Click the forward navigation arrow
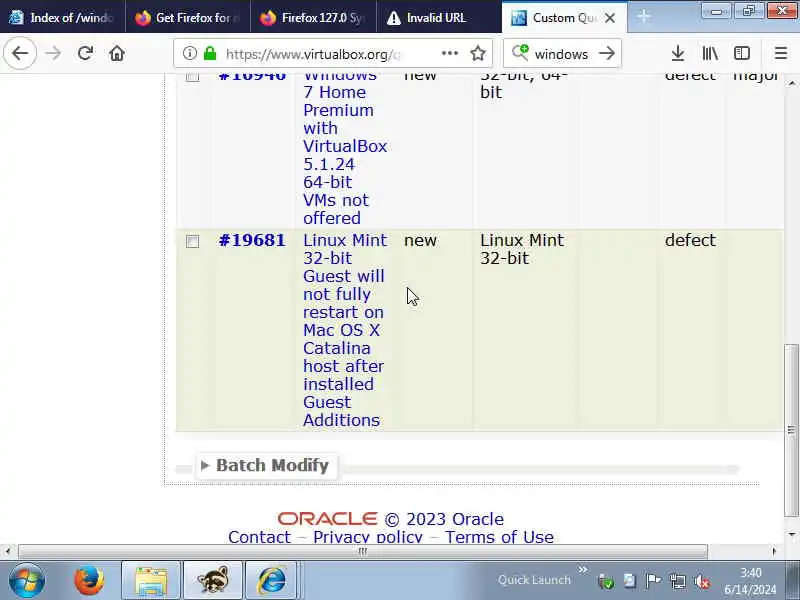This screenshot has width=800, height=600. click(53, 53)
